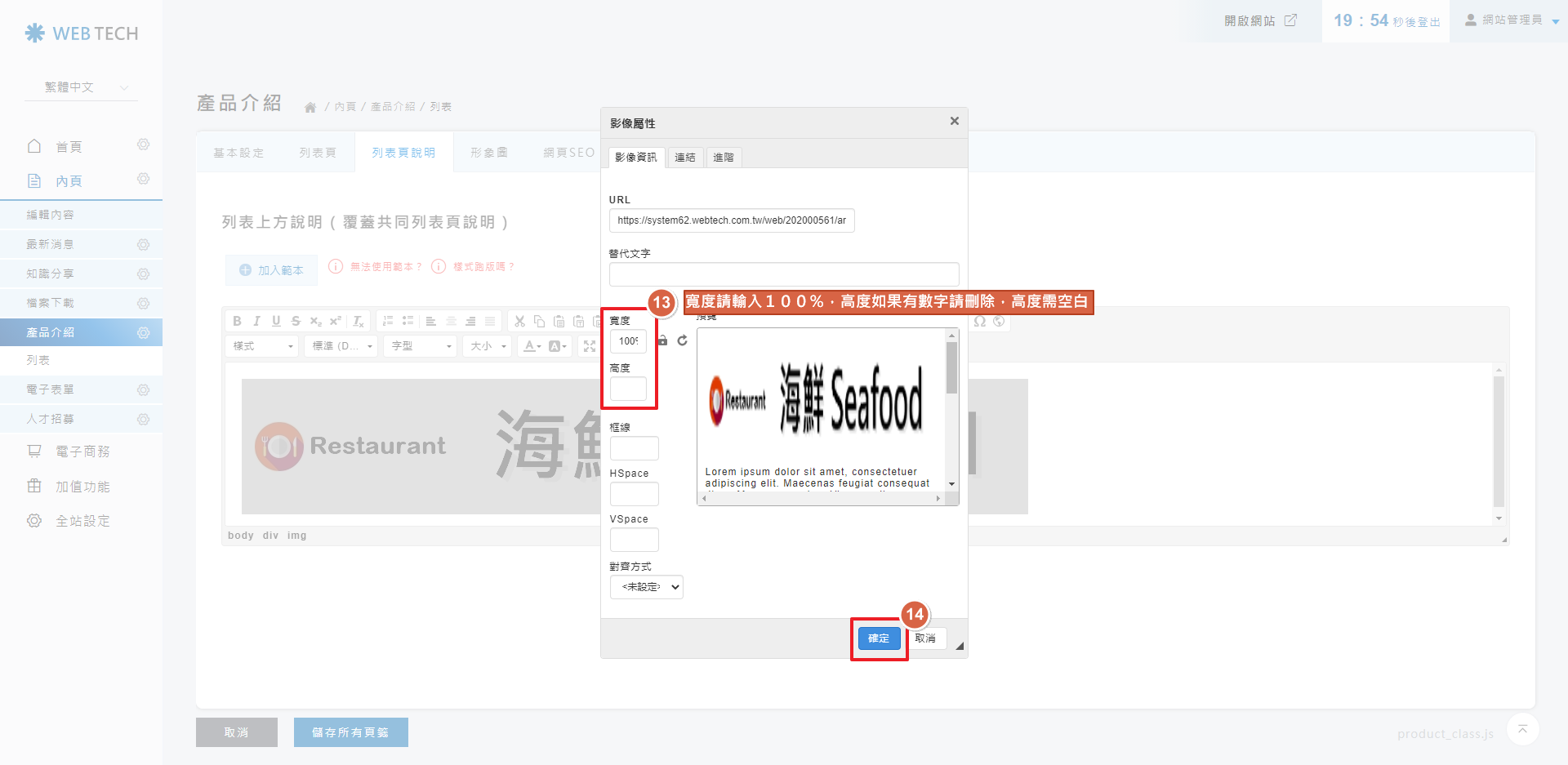The image size is (1568, 765).
Task: Open the 對齊方式 alignment dropdown
Action: coord(646,587)
